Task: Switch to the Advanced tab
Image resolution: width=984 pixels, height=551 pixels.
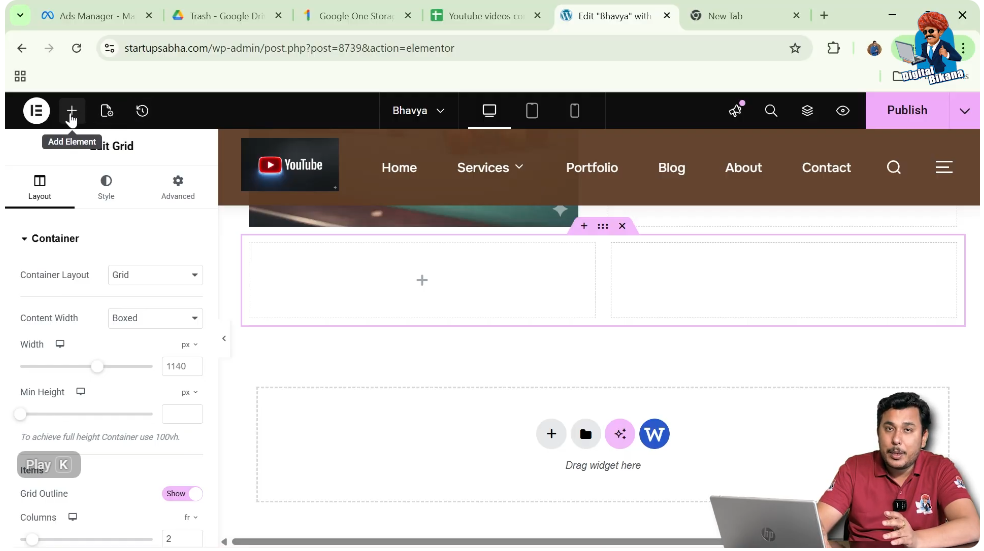Action: 178,187
